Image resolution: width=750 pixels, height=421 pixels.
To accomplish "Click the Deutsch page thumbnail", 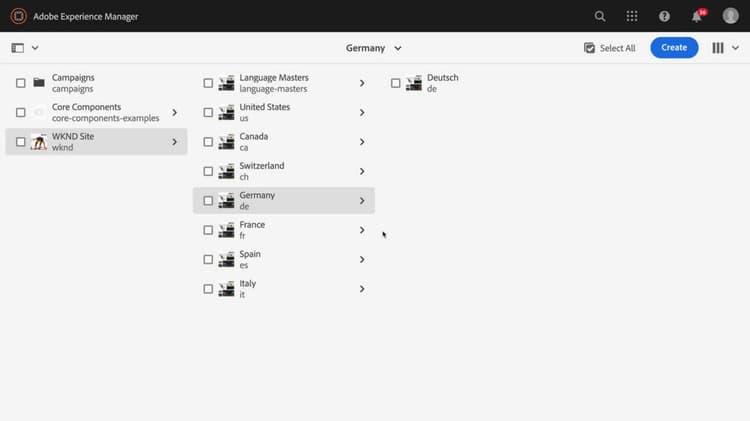I will tap(414, 83).
